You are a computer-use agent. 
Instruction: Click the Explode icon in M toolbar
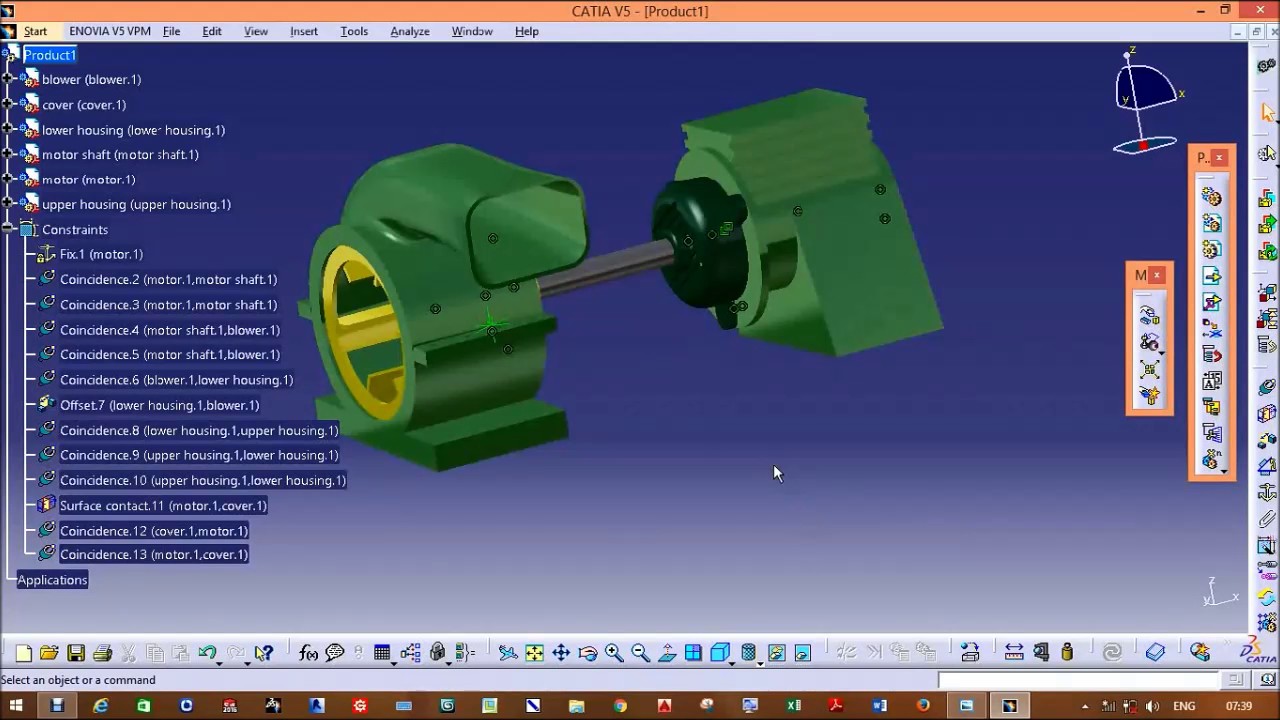pos(1149,369)
